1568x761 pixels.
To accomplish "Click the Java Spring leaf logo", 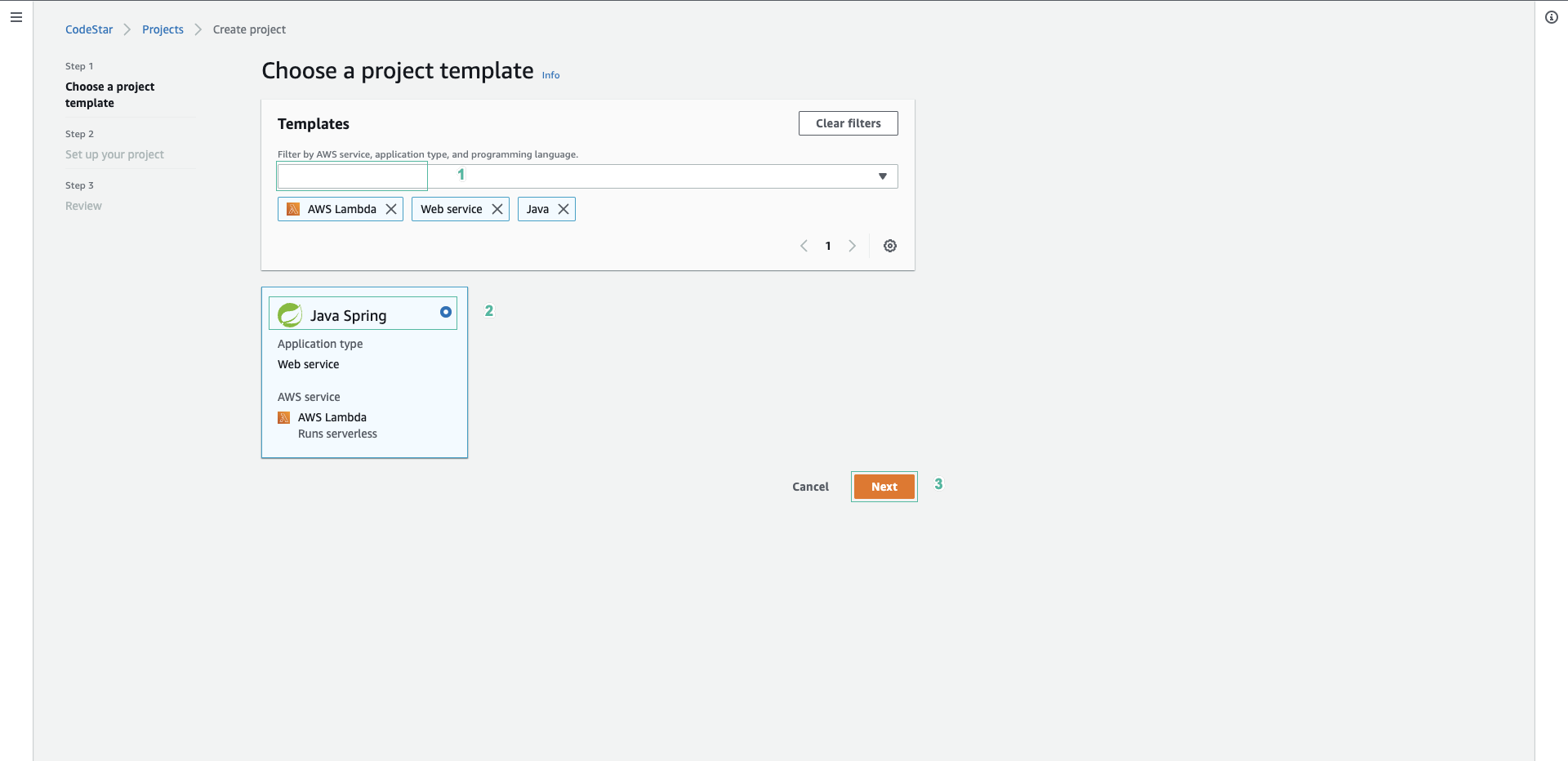I will point(290,315).
